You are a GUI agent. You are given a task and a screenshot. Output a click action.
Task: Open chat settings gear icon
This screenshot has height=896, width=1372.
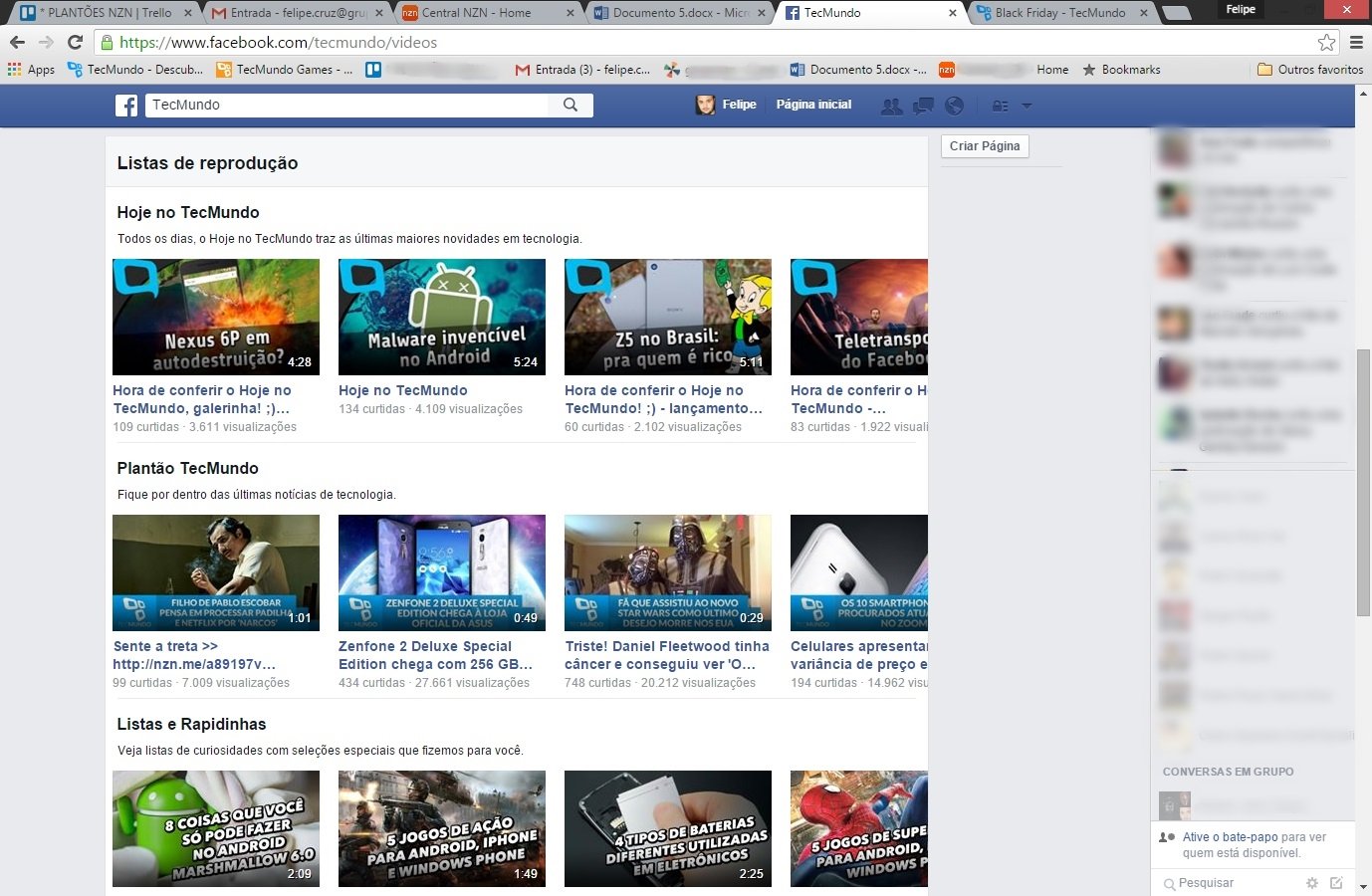click(x=1312, y=883)
